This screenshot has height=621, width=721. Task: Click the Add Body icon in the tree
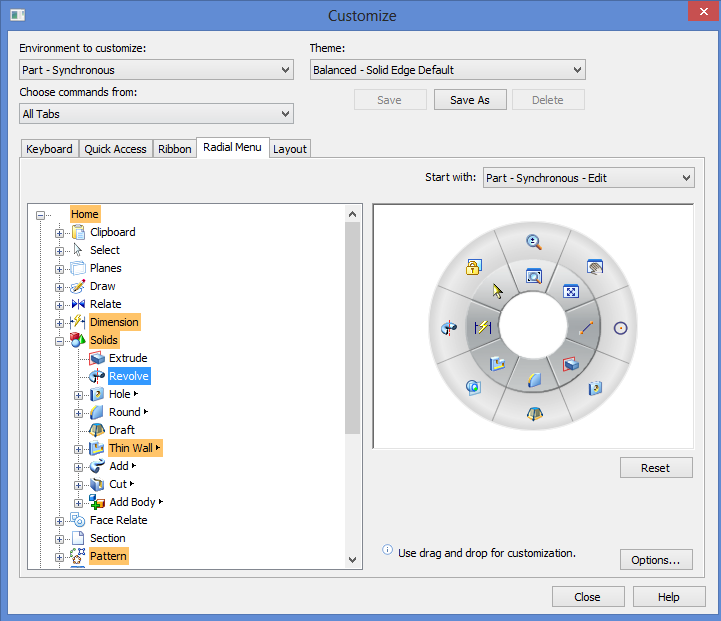tap(97, 502)
